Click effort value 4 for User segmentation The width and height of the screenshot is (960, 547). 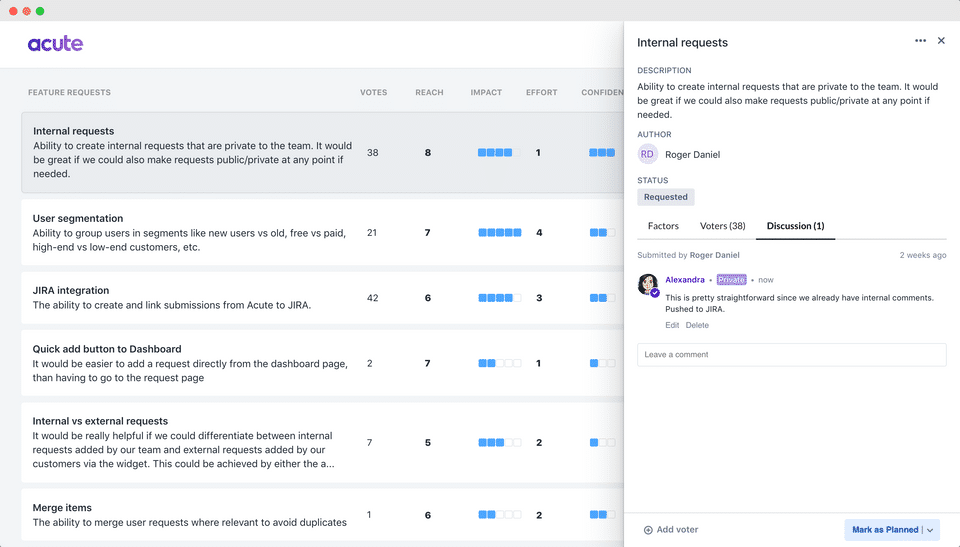click(x=539, y=233)
